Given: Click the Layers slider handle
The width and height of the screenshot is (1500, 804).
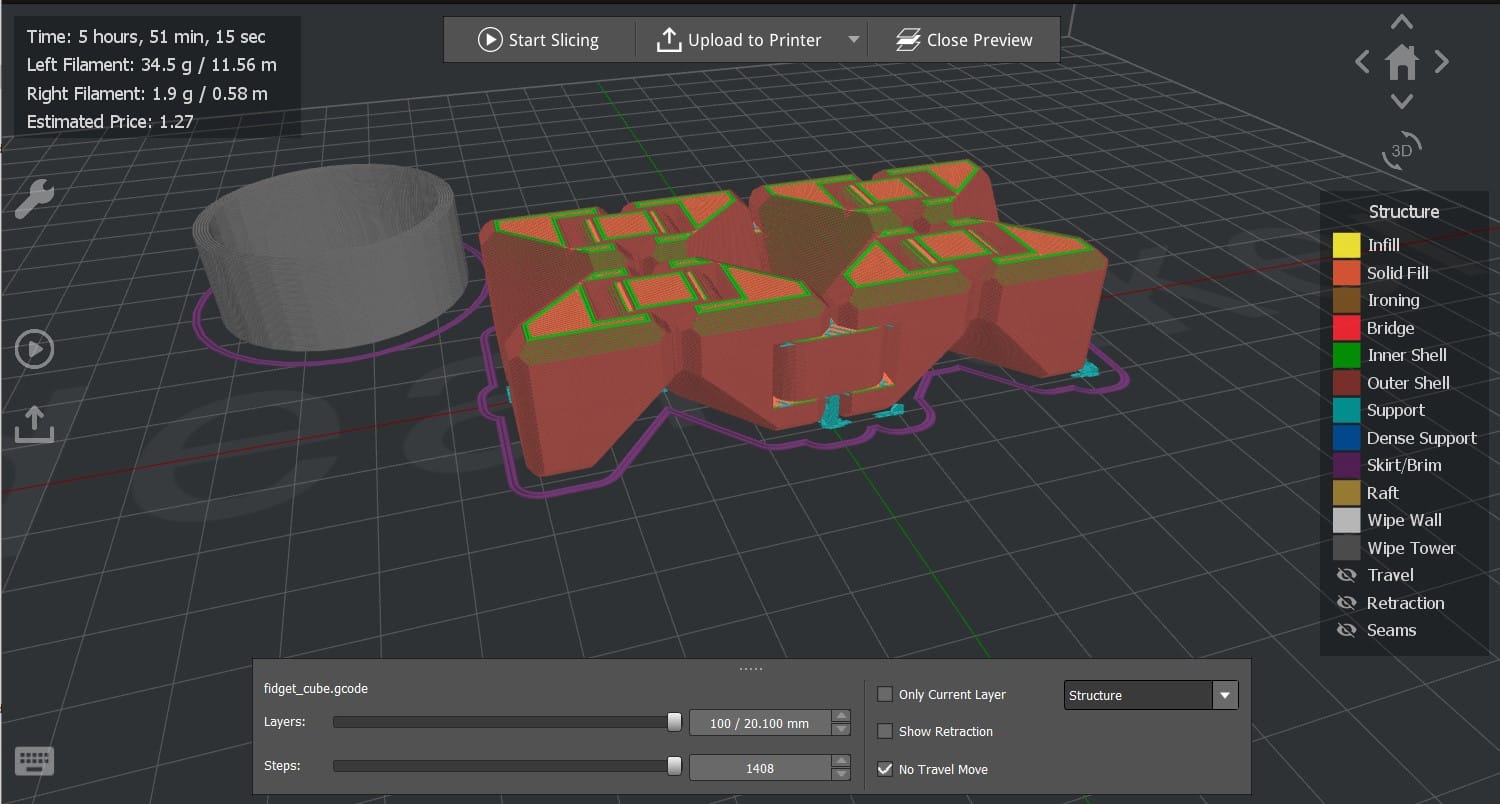Looking at the screenshot, I should 675,722.
